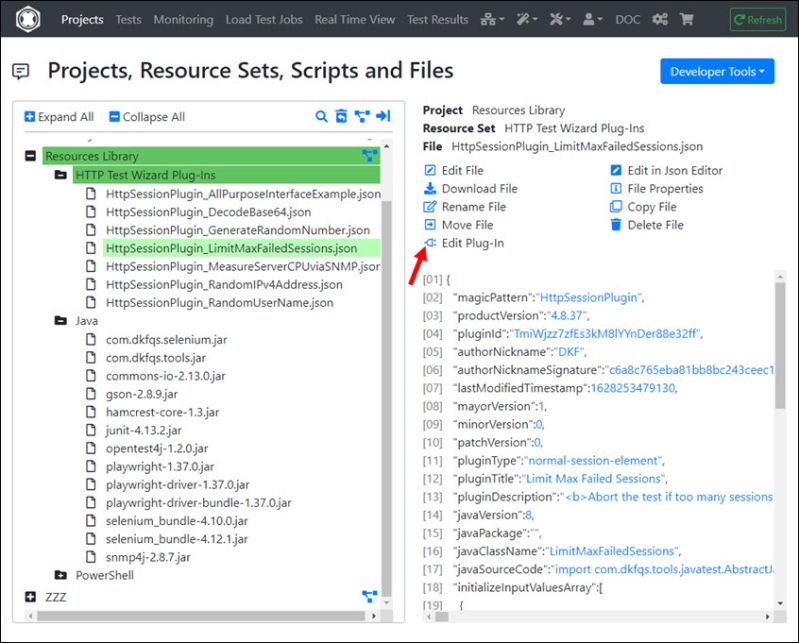Select HttpSessionPlugin_GenerateRandomNumber.json file
799x643 pixels.
pos(238,230)
